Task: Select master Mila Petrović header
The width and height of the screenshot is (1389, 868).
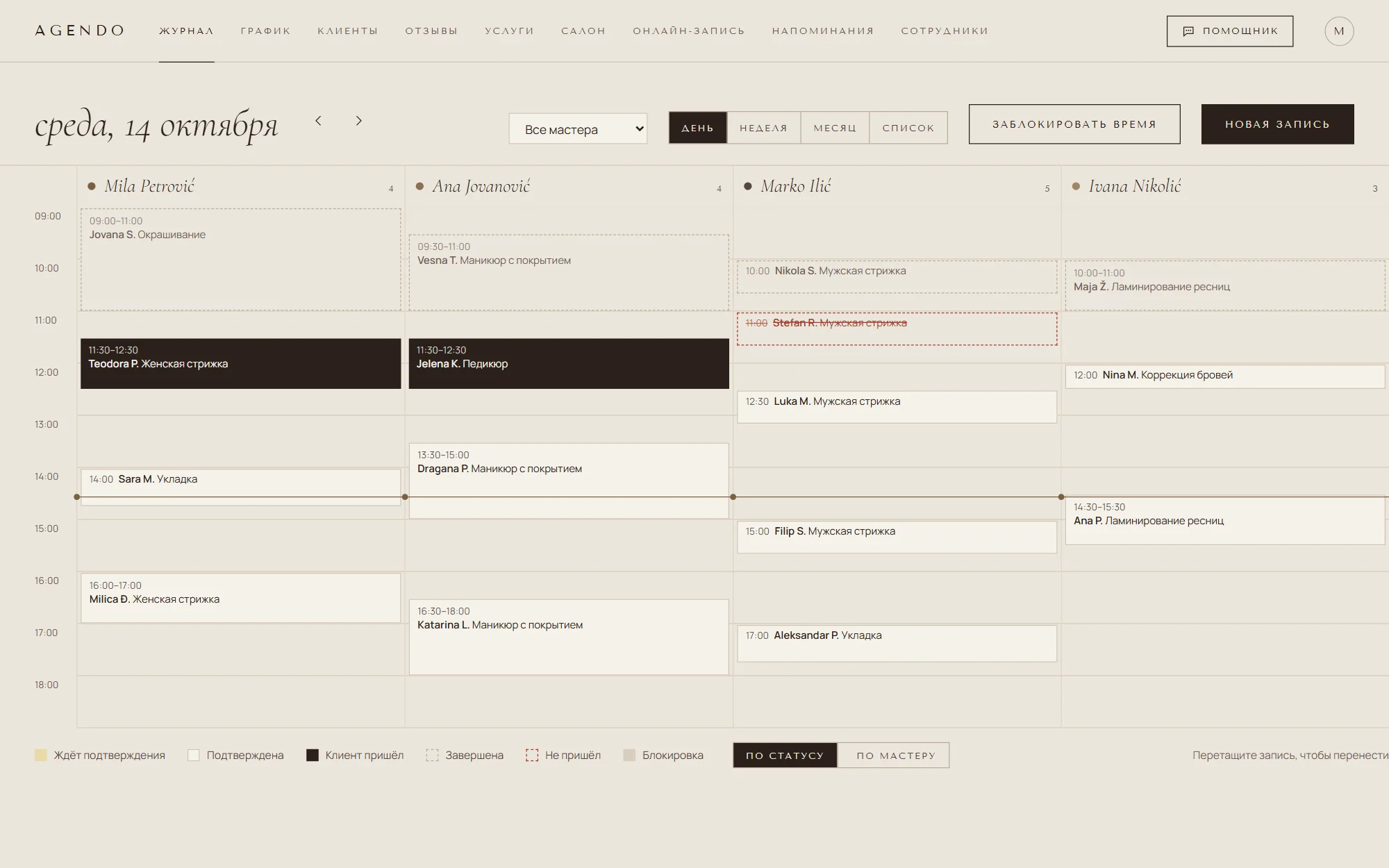Action: tap(149, 186)
